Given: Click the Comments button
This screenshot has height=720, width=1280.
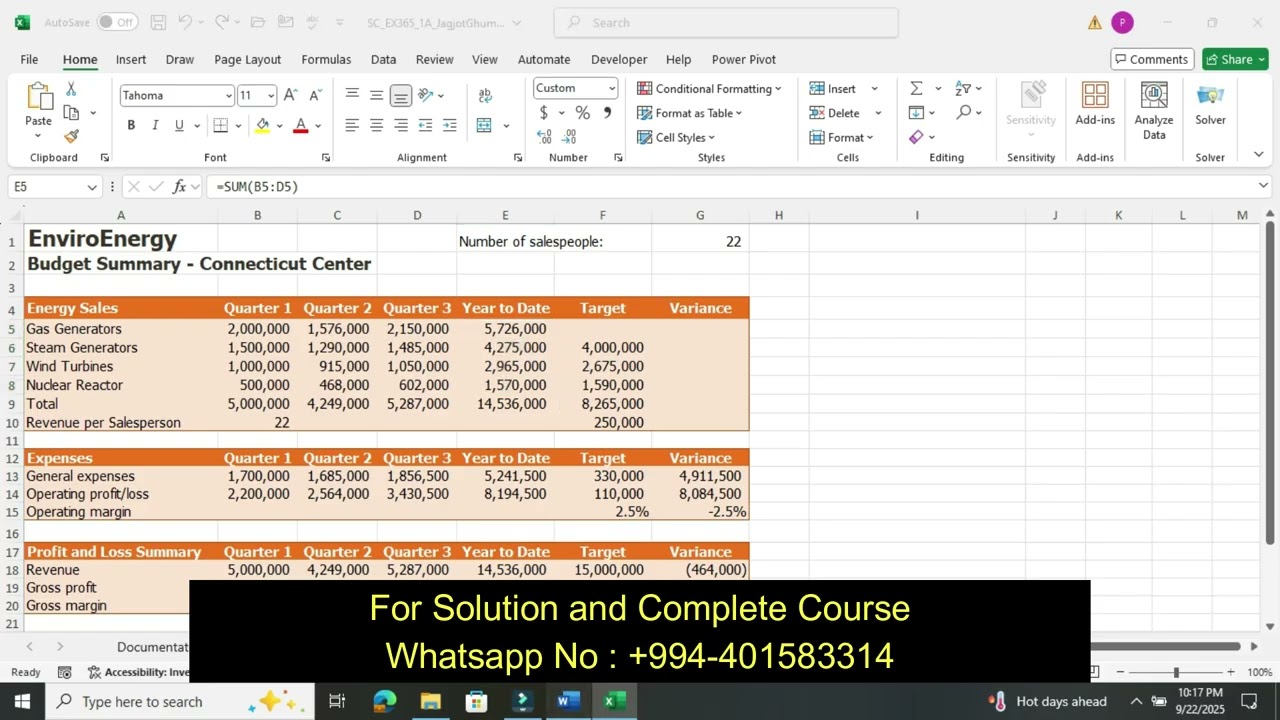Looking at the screenshot, I should coord(1151,59).
